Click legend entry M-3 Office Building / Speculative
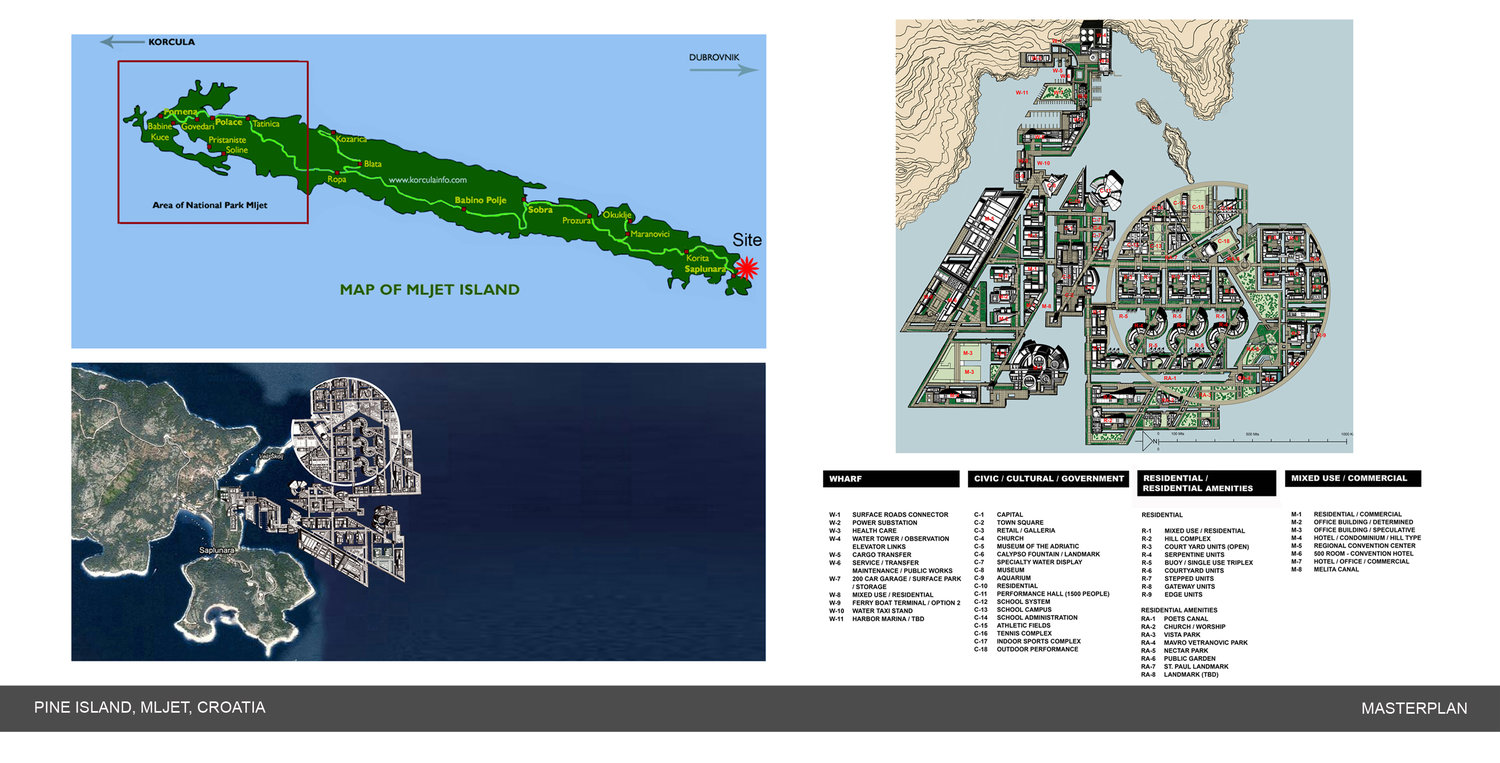 pyautogui.click(x=1353, y=531)
